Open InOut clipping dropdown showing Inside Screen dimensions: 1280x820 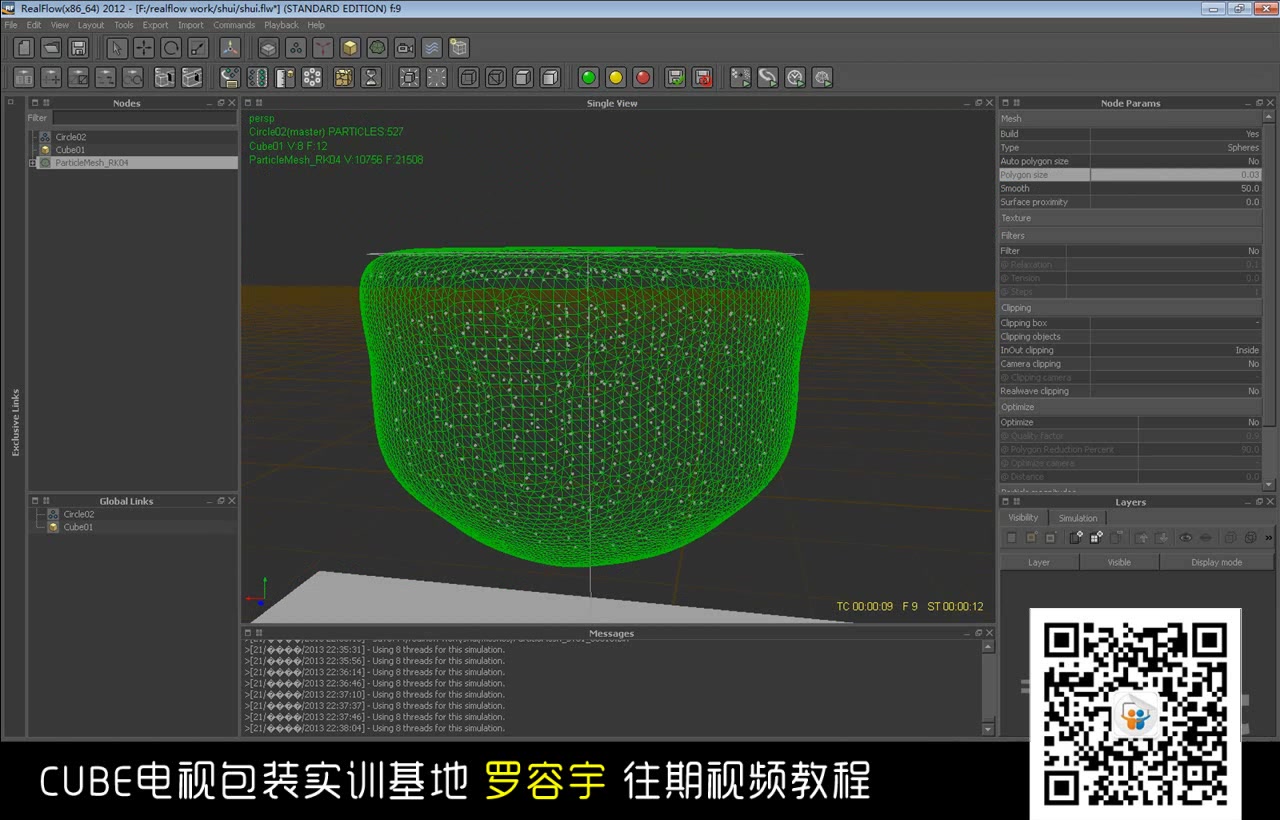[1175, 350]
